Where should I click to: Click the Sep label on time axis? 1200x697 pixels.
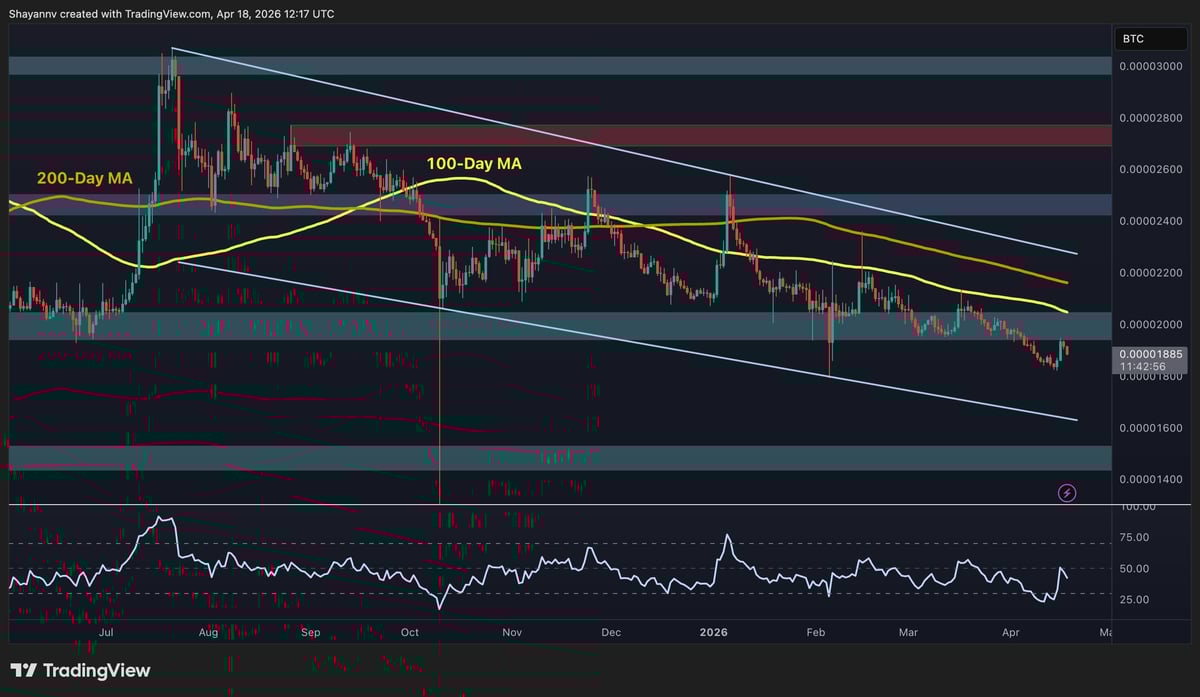[x=311, y=633]
